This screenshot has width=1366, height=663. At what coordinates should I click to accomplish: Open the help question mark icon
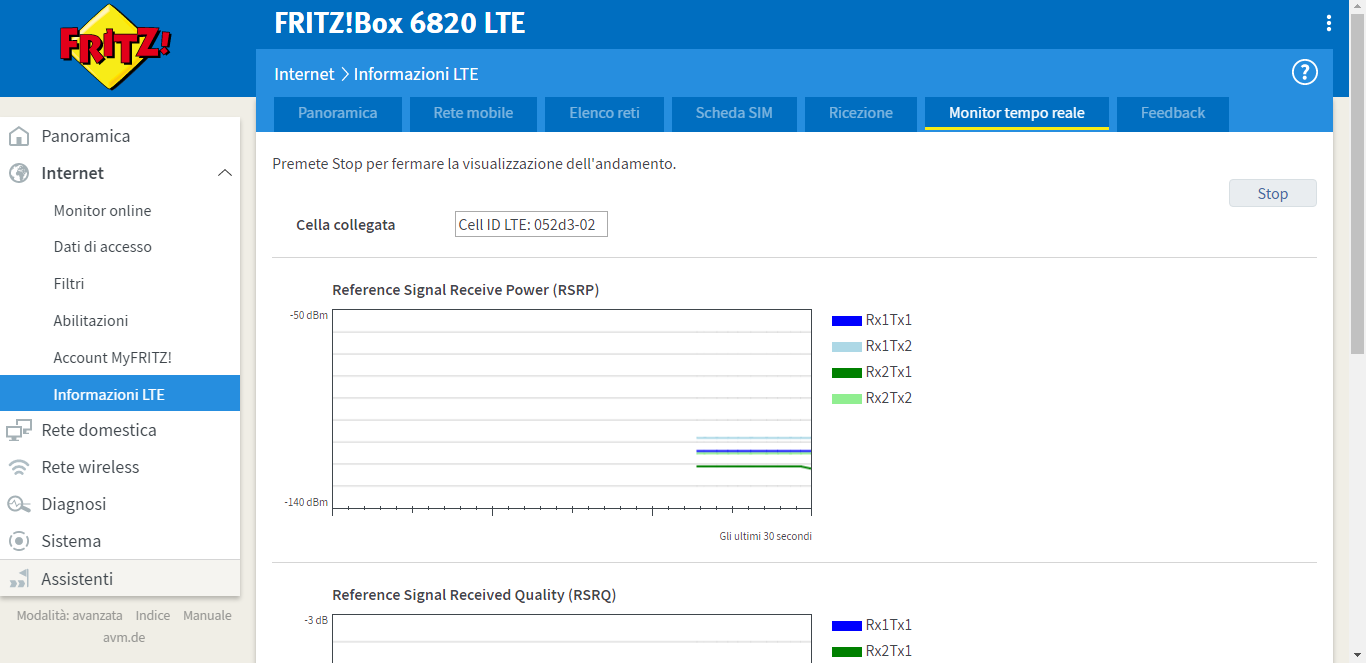1304,72
